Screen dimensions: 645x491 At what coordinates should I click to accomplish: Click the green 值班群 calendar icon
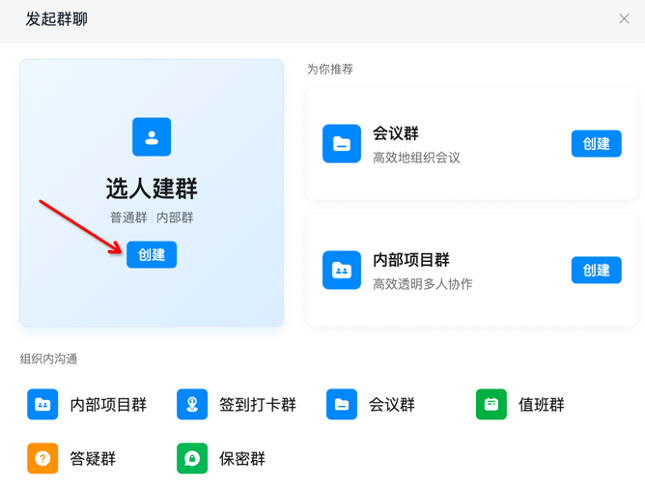491,404
